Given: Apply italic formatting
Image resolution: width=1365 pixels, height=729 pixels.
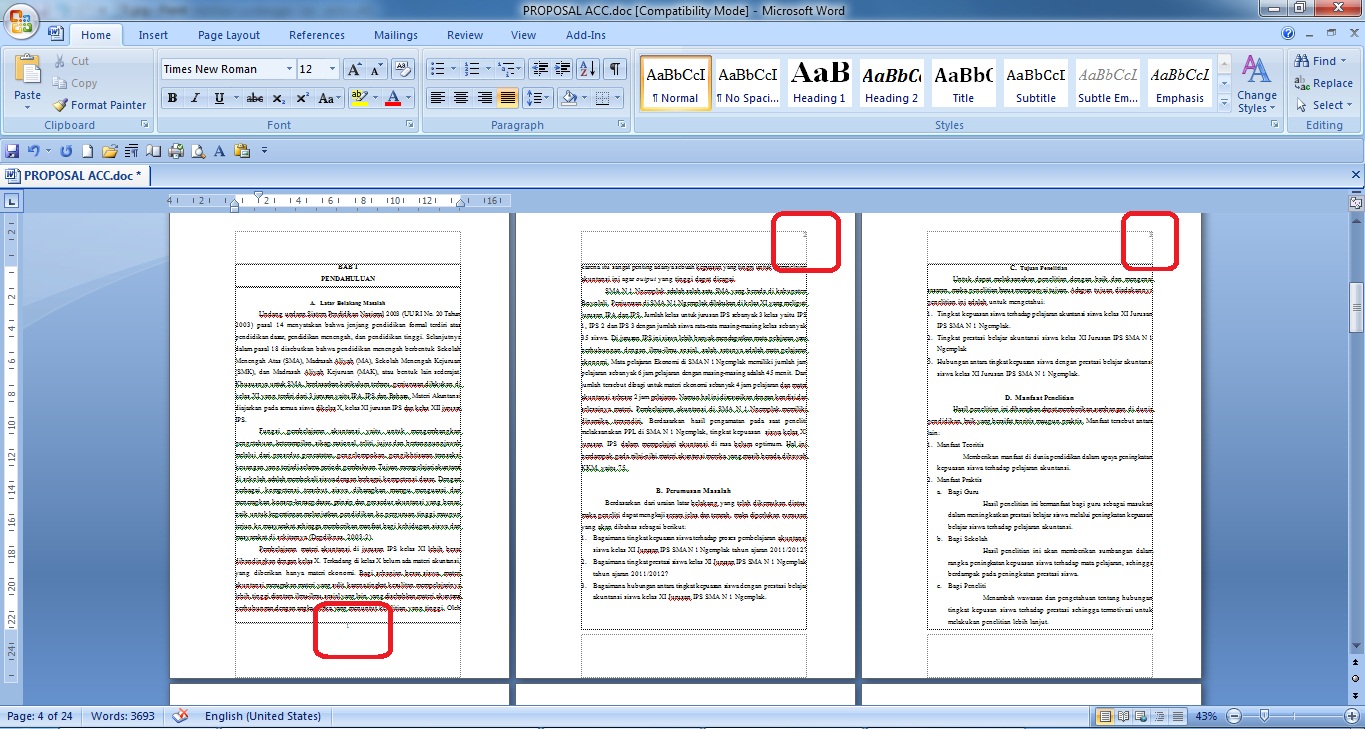Looking at the screenshot, I should tap(195, 98).
